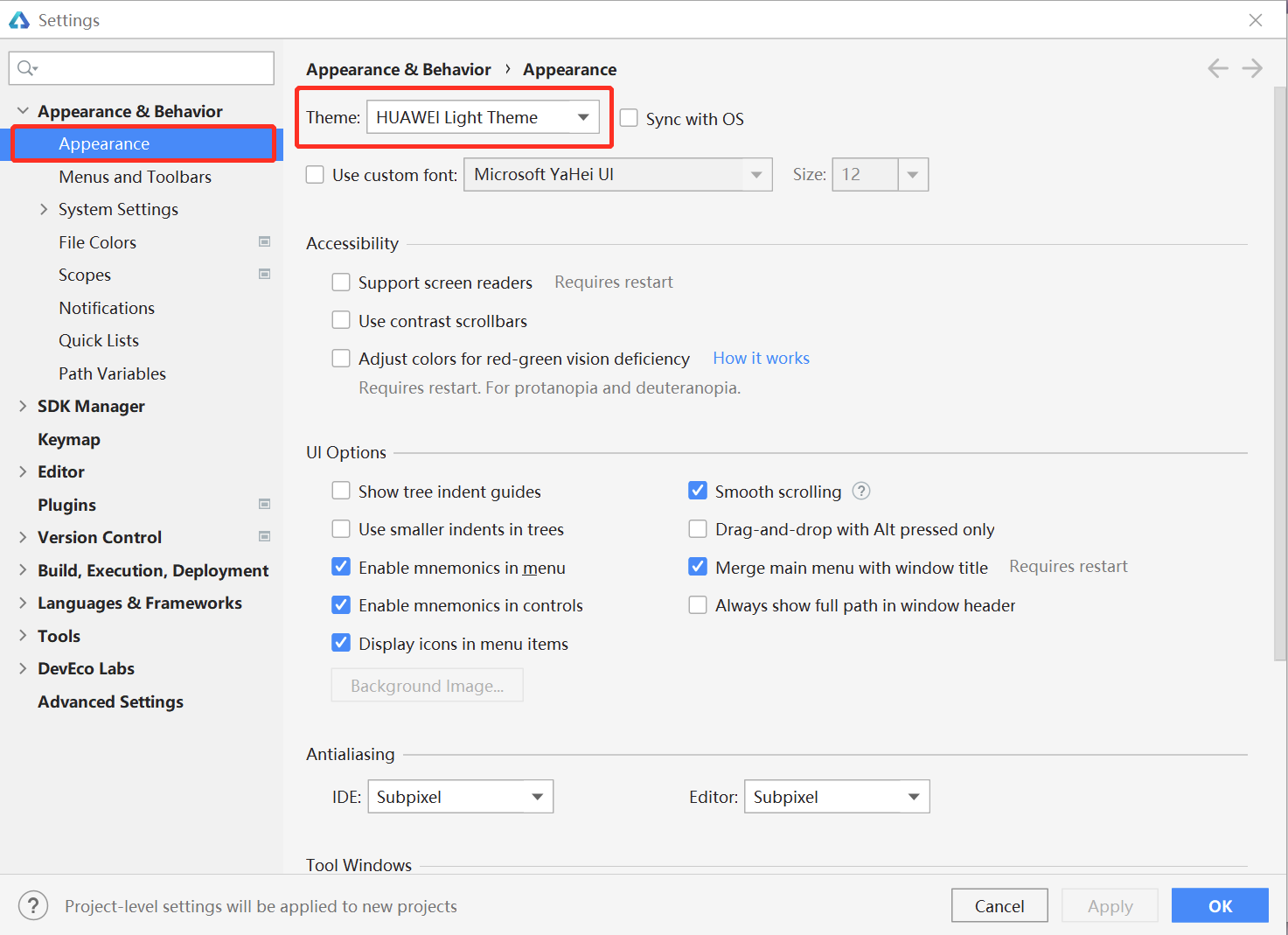Click Appearance & Behavior in the breadcrumb
The height and width of the screenshot is (935, 1288).
pyautogui.click(x=399, y=69)
